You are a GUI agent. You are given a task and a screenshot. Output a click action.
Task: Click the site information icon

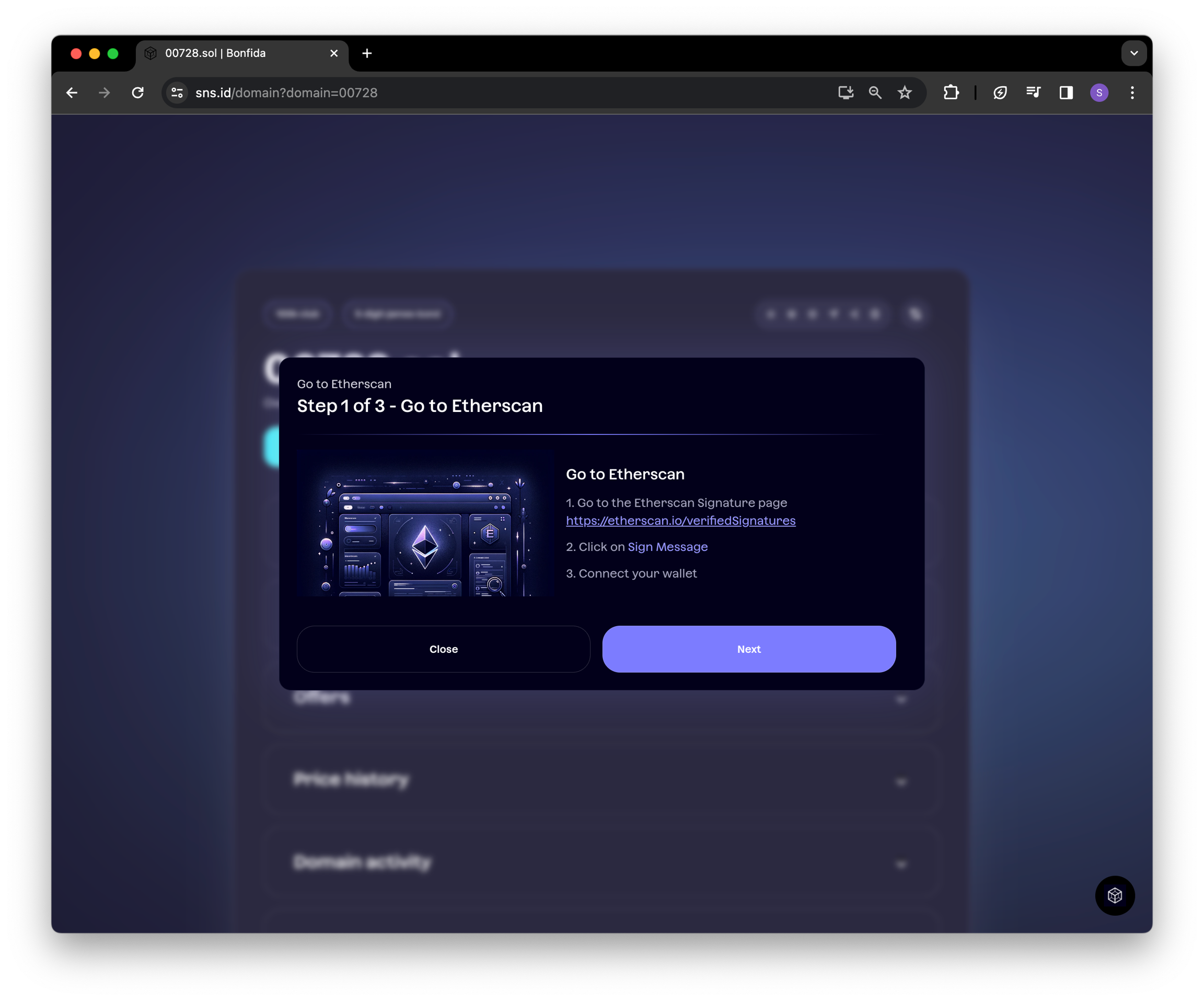click(177, 93)
